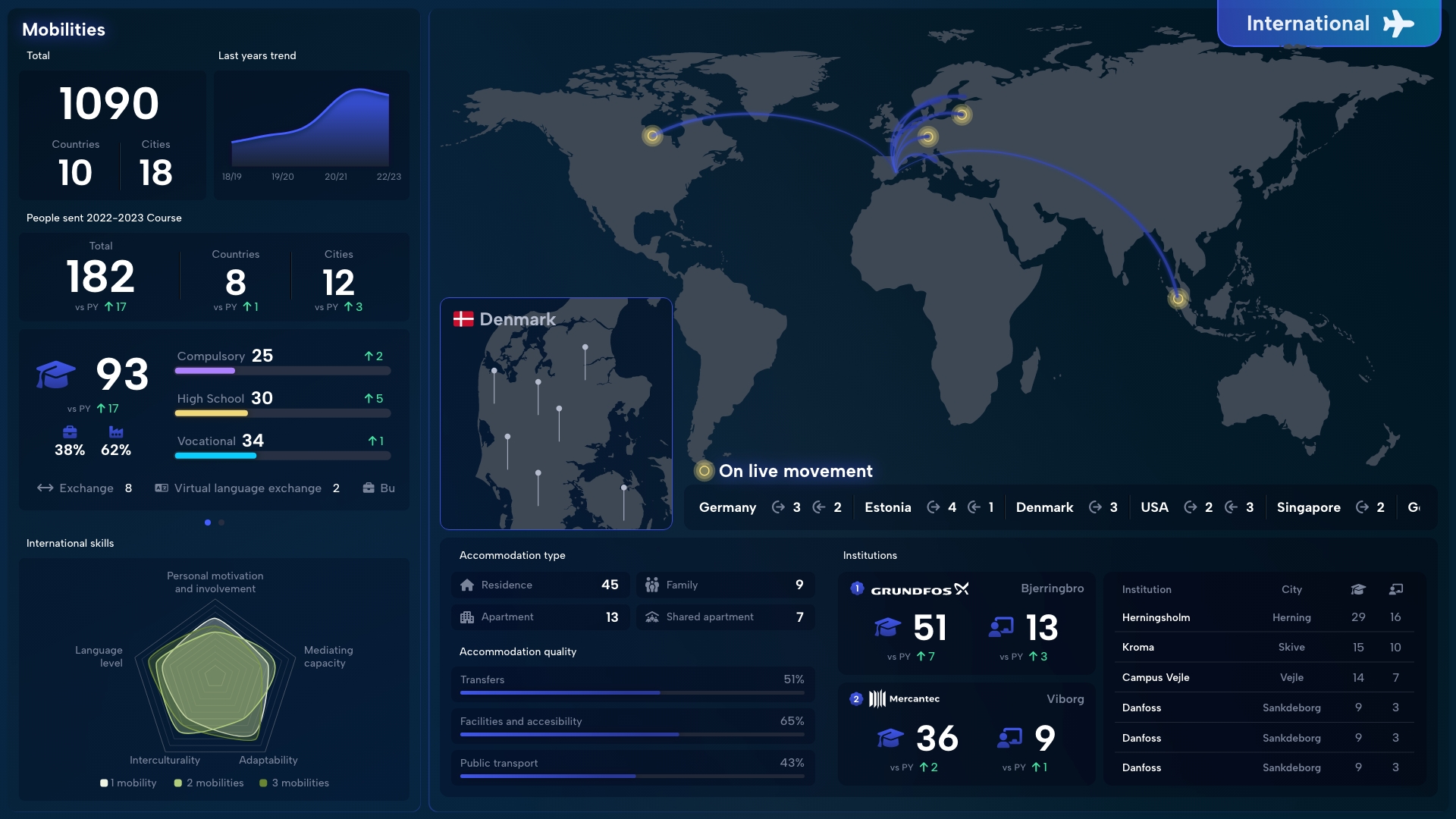Click the Transfers quality progress bar
1456x819 pixels.
click(632, 692)
